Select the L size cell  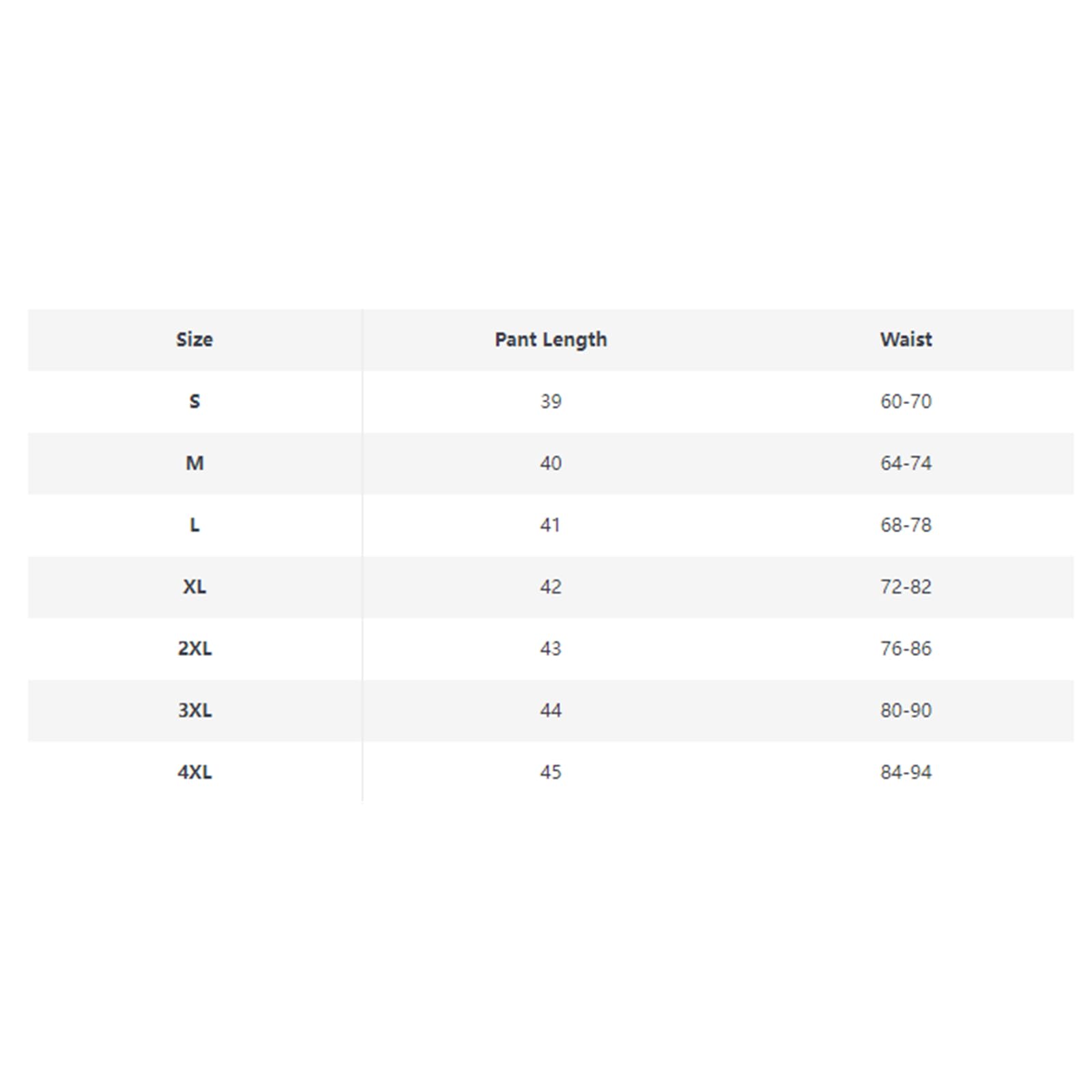click(x=195, y=525)
